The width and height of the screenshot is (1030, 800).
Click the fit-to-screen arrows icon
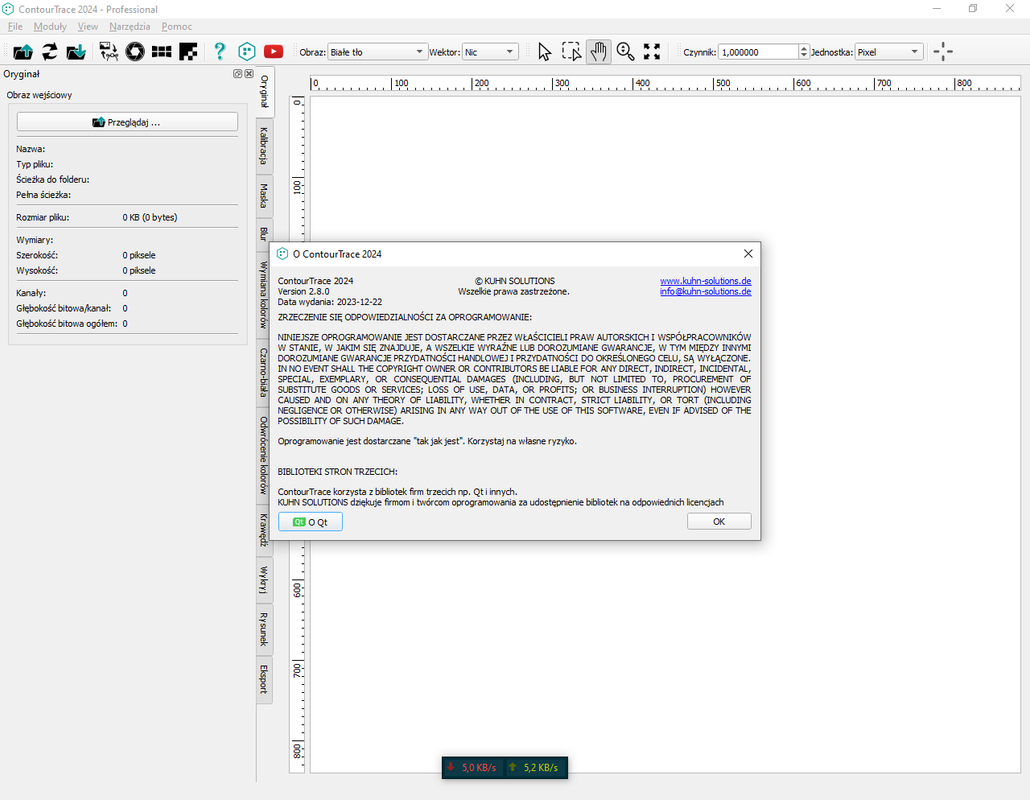(652, 52)
